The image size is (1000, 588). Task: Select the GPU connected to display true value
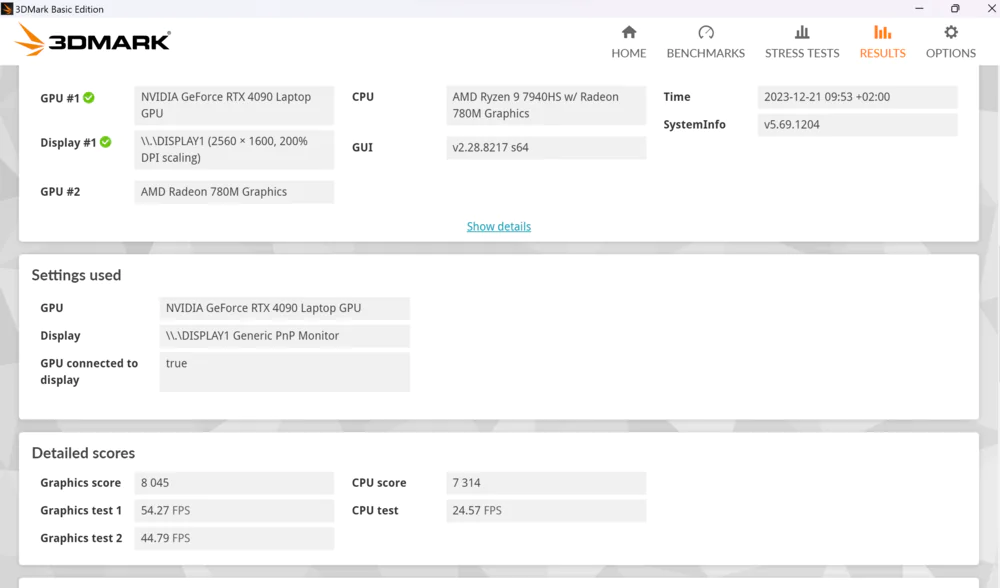point(284,372)
